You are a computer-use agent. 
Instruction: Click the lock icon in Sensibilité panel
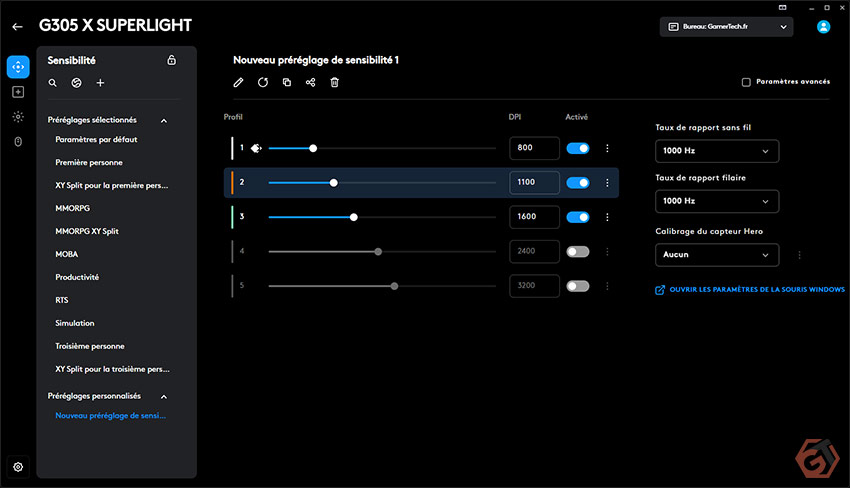(171, 60)
